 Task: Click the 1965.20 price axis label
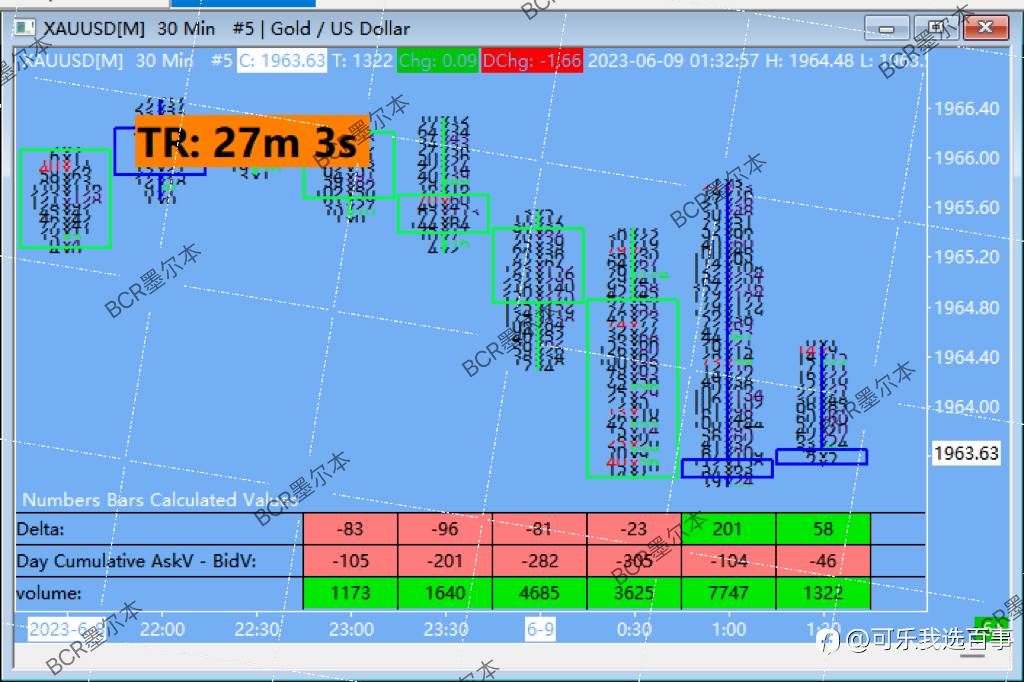967,257
